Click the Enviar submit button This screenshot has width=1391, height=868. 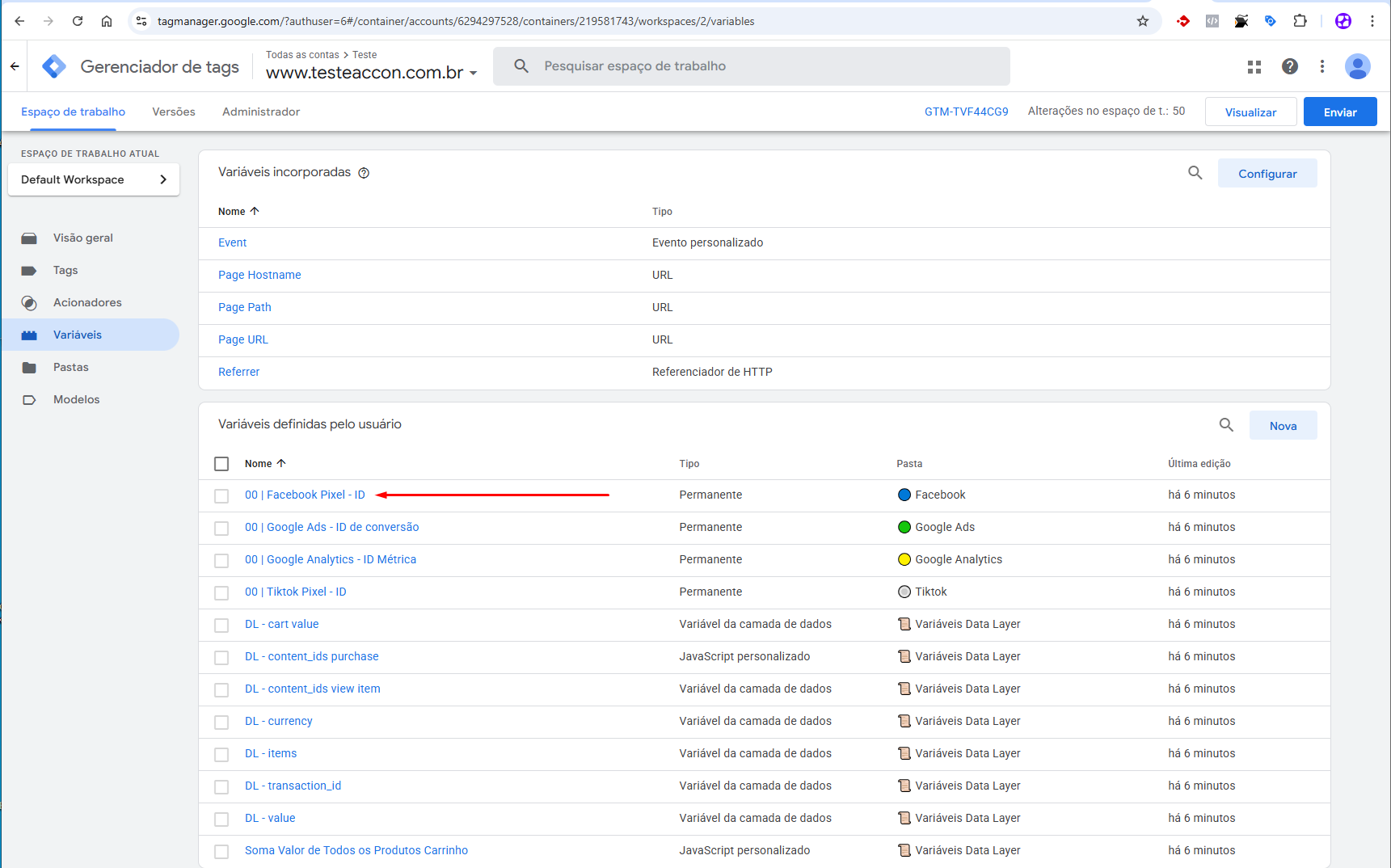click(1340, 112)
